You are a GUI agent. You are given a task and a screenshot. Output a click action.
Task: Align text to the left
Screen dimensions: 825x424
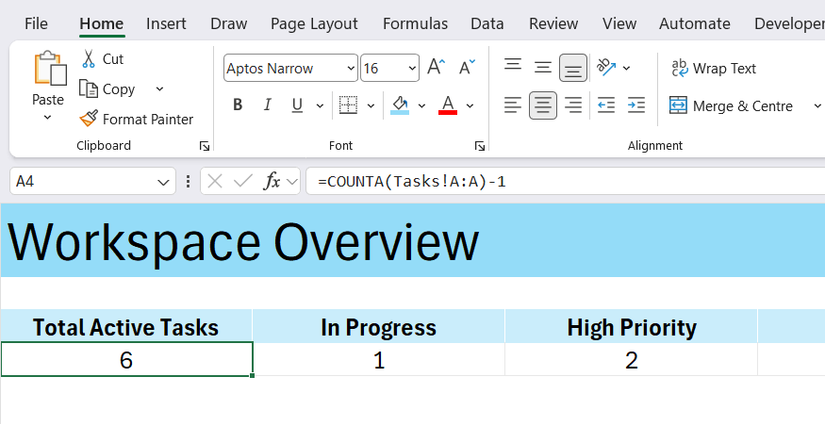[x=513, y=105]
